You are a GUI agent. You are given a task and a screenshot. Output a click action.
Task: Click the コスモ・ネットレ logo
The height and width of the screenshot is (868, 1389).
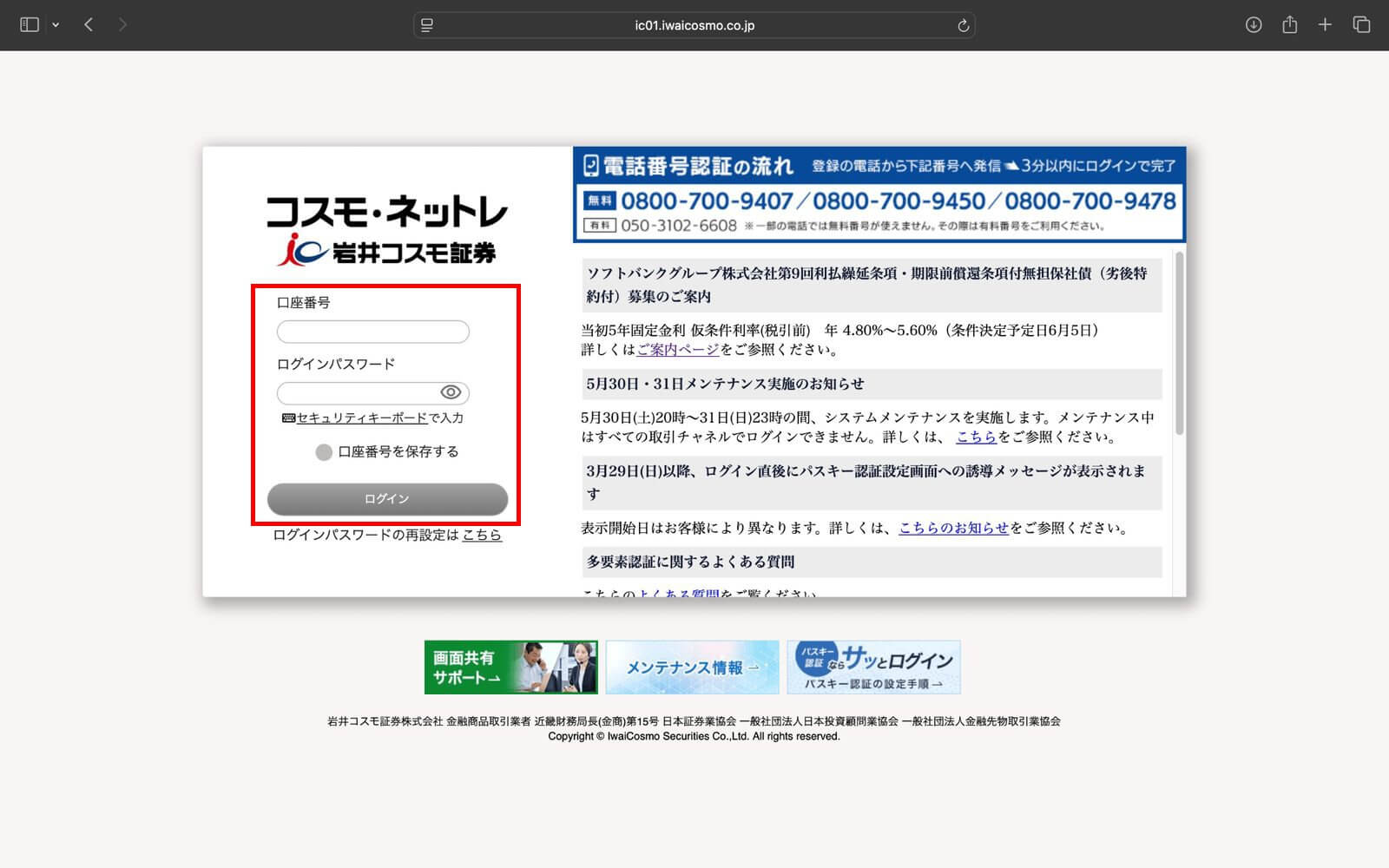[387, 213]
